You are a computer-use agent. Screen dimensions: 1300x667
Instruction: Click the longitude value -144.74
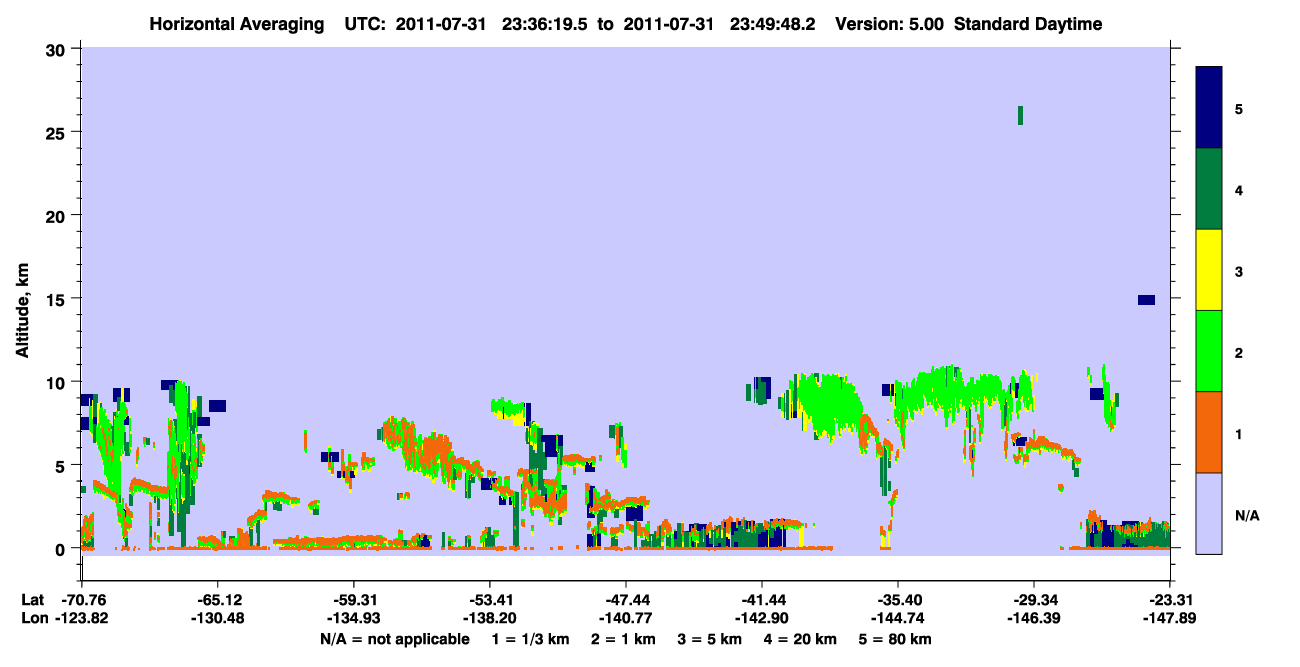[x=897, y=618]
